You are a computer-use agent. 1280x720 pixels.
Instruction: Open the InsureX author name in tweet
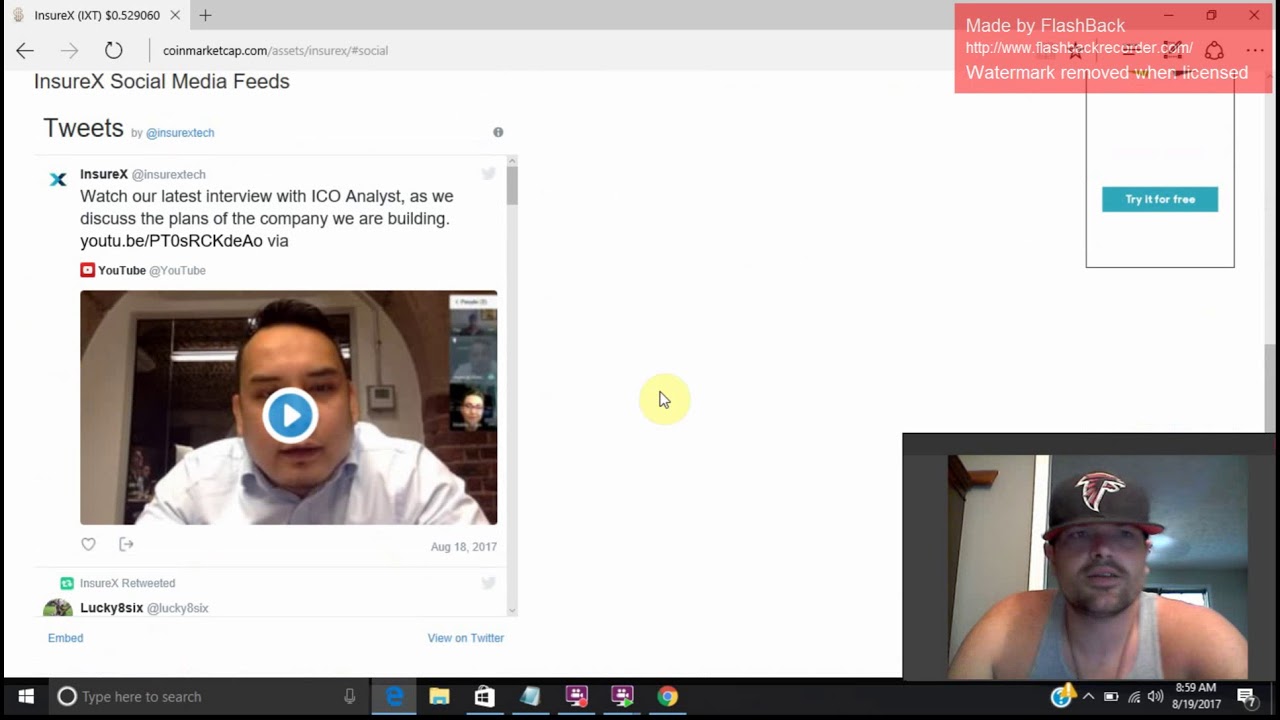coord(104,174)
